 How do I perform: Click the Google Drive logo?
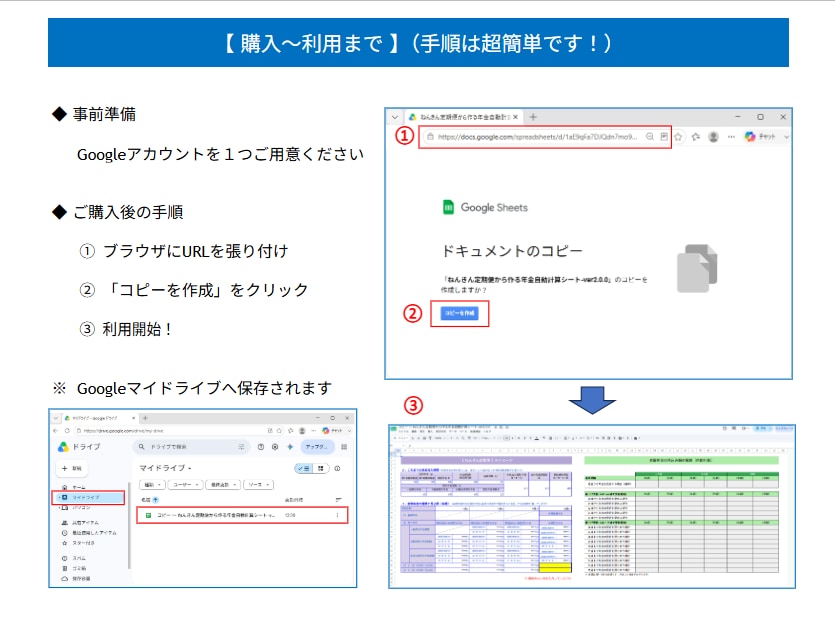(x=79, y=447)
